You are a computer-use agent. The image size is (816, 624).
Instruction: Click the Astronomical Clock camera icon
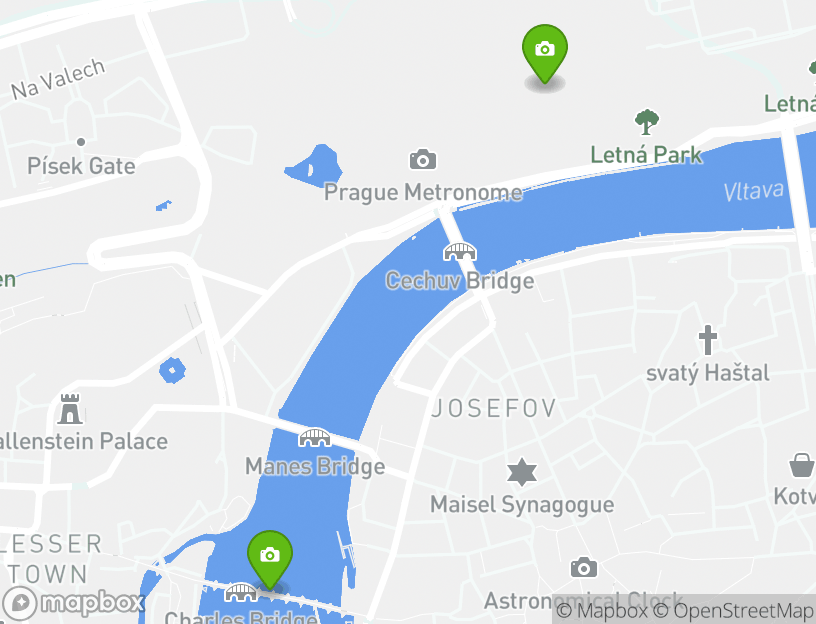(584, 568)
